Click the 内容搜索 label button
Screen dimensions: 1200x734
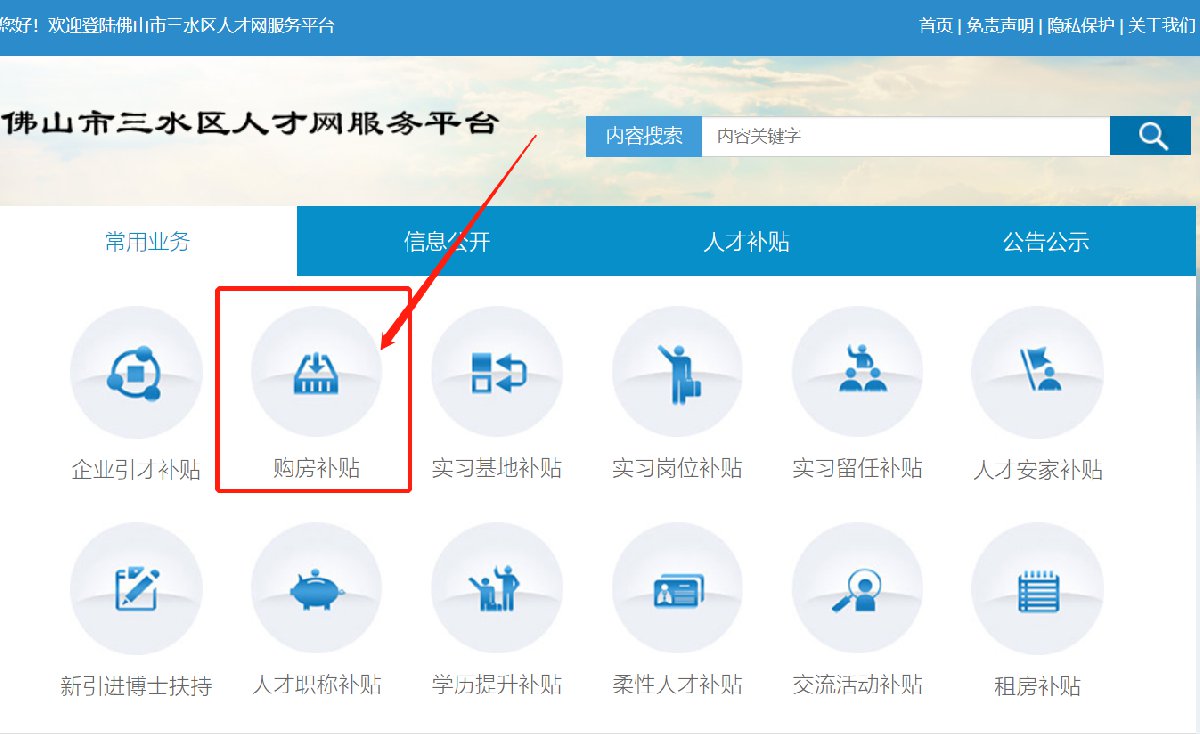(x=644, y=136)
